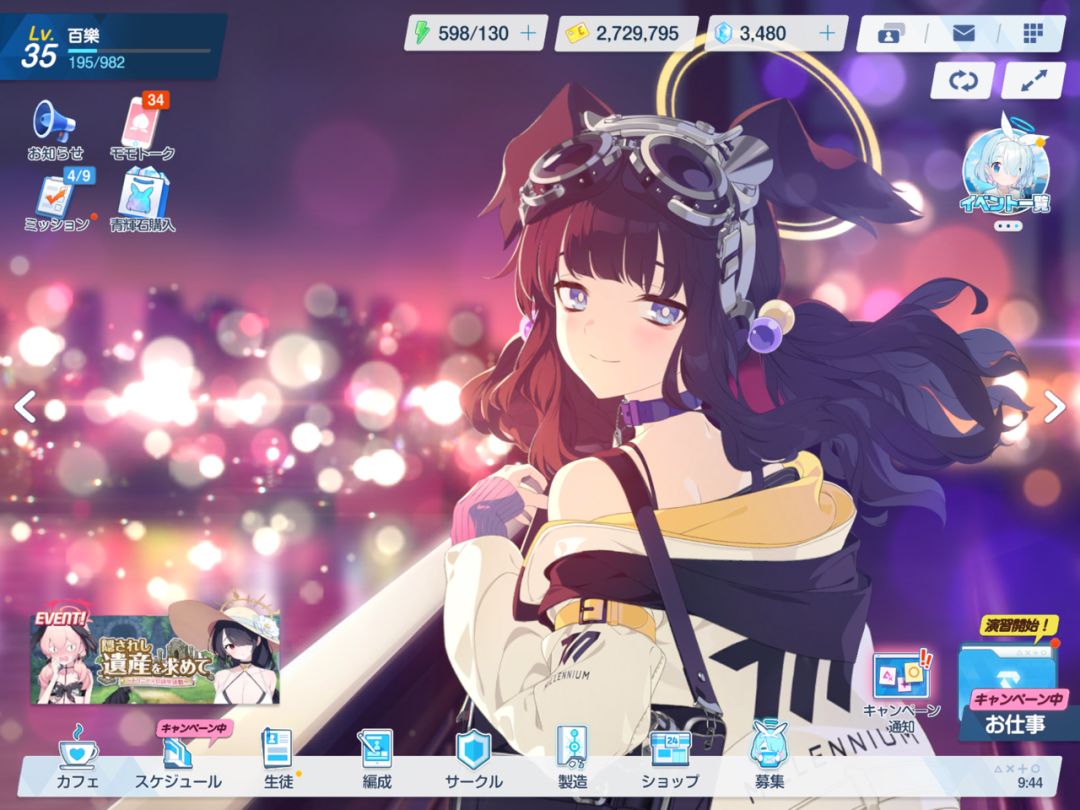Tap the 演習開始! label on work folder
This screenshot has width=1080, height=810.
[x=1017, y=625]
